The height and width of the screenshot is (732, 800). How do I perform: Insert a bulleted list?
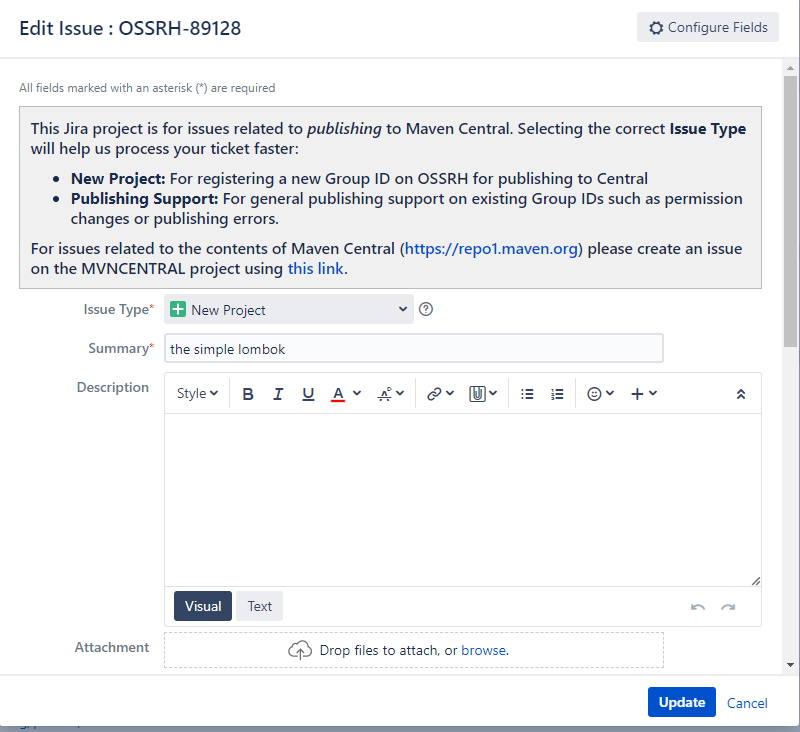527,394
